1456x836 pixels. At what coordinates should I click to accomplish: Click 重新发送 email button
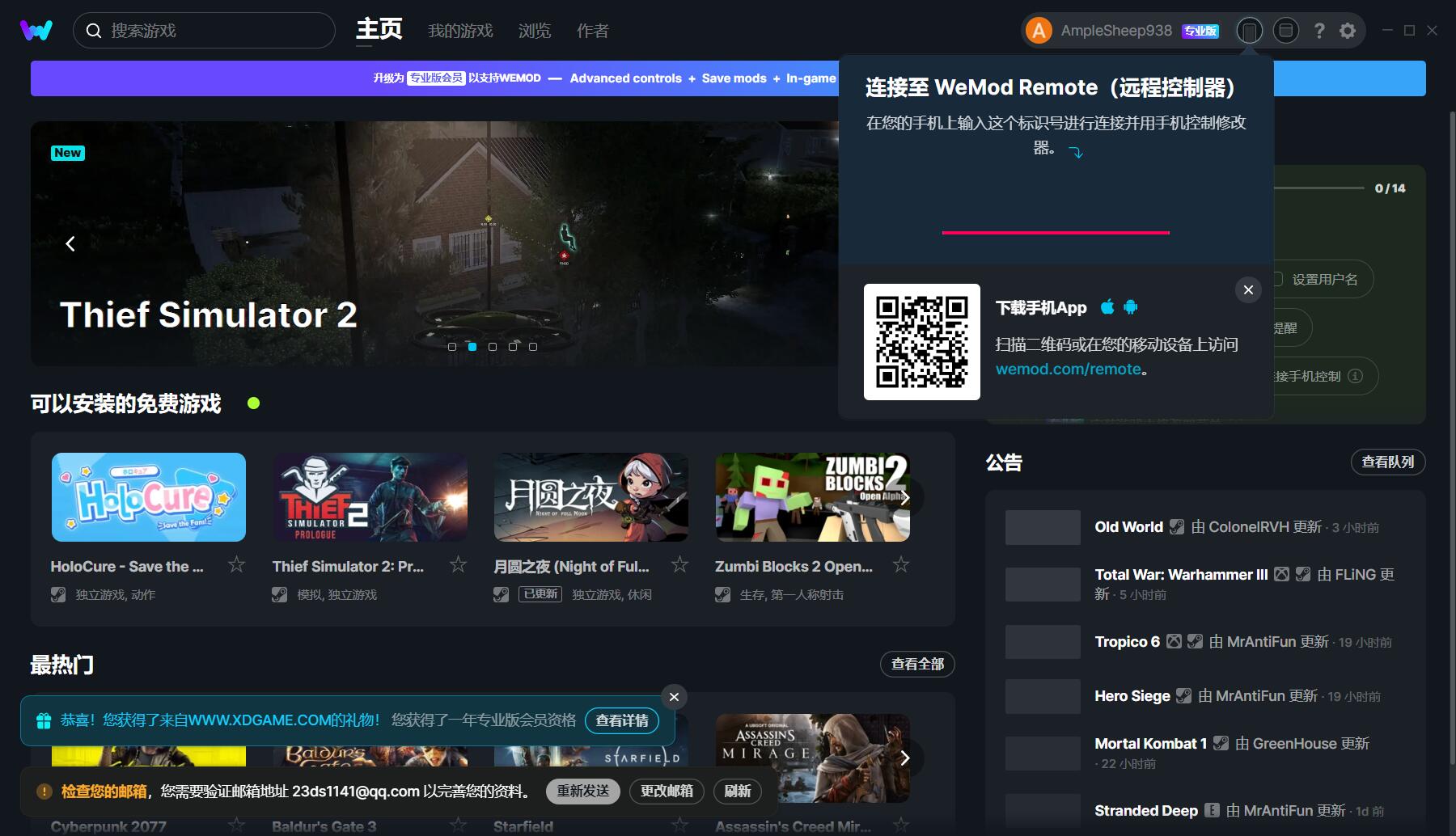[x=583, y=791]
